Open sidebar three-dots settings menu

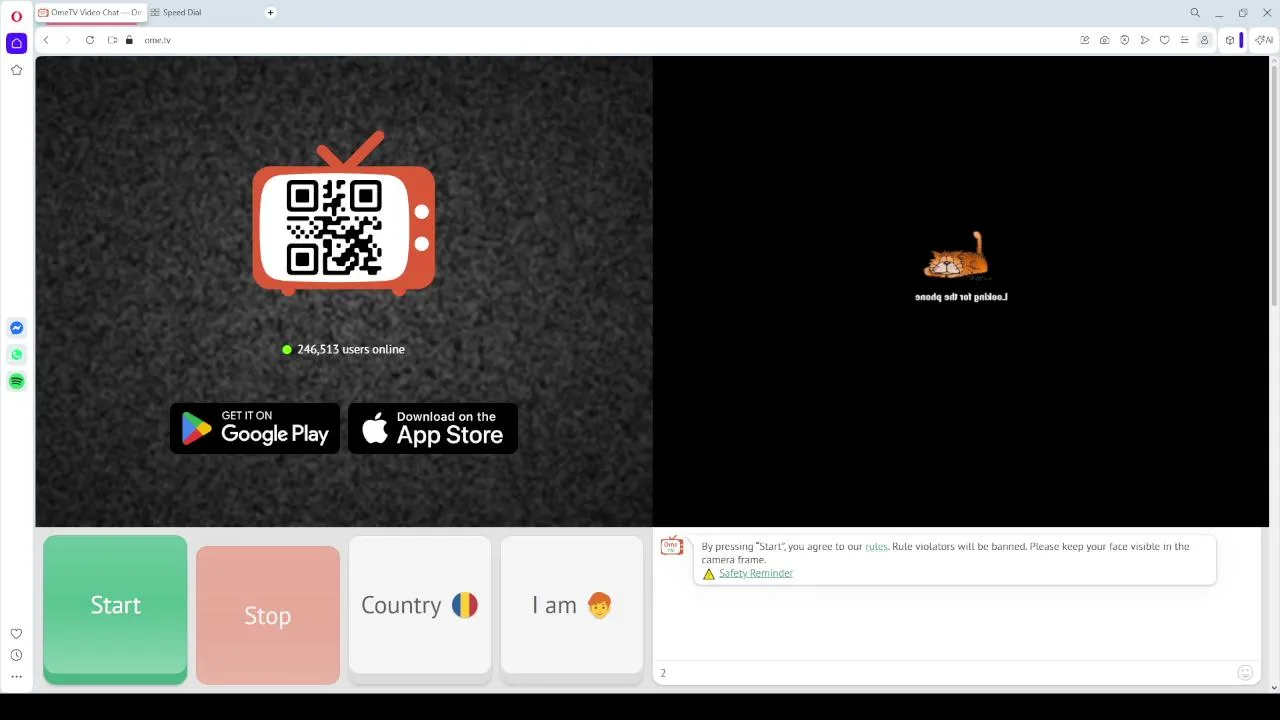tap(16, 677)
